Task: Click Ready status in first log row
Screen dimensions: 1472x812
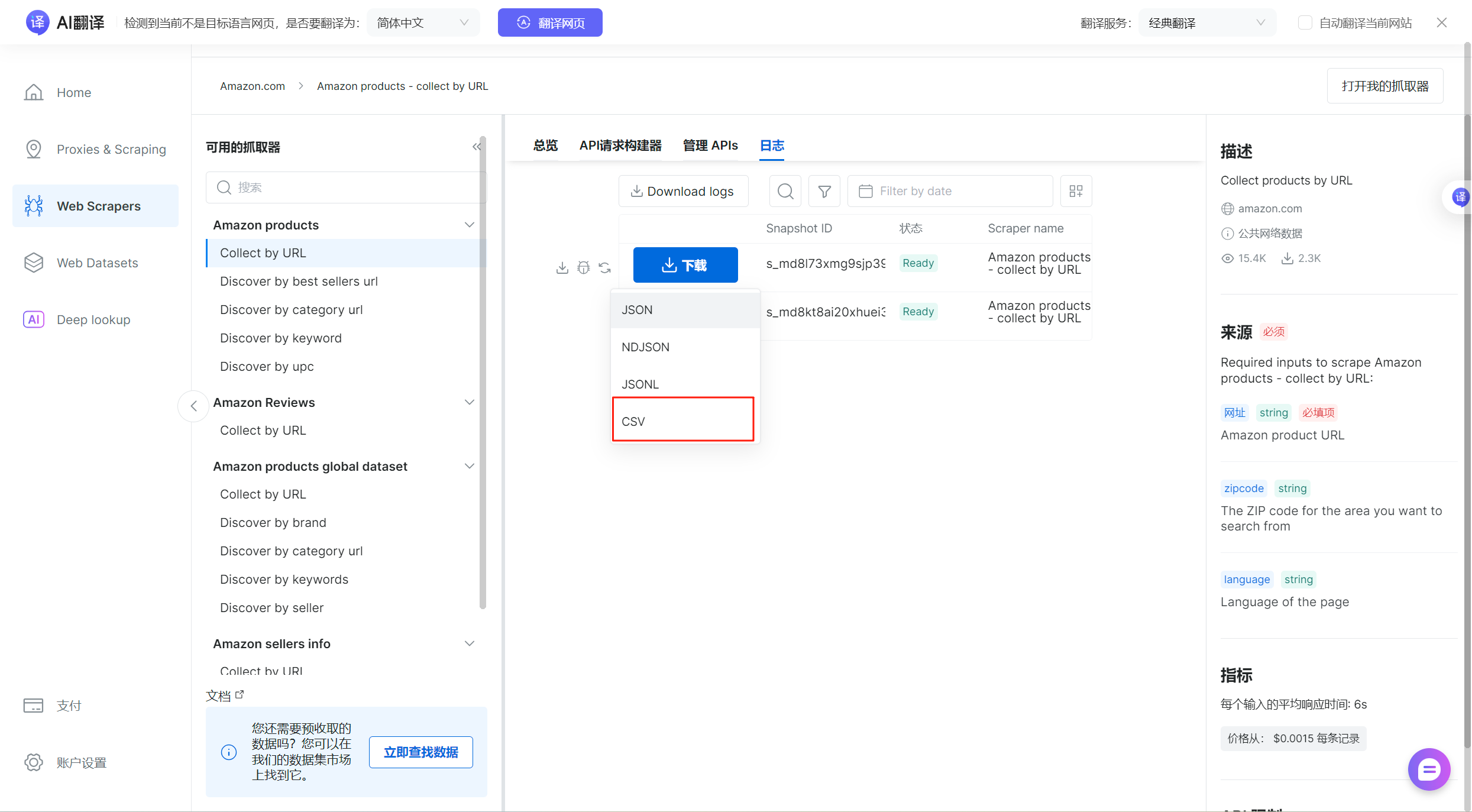Action: (x=918, y=263)
